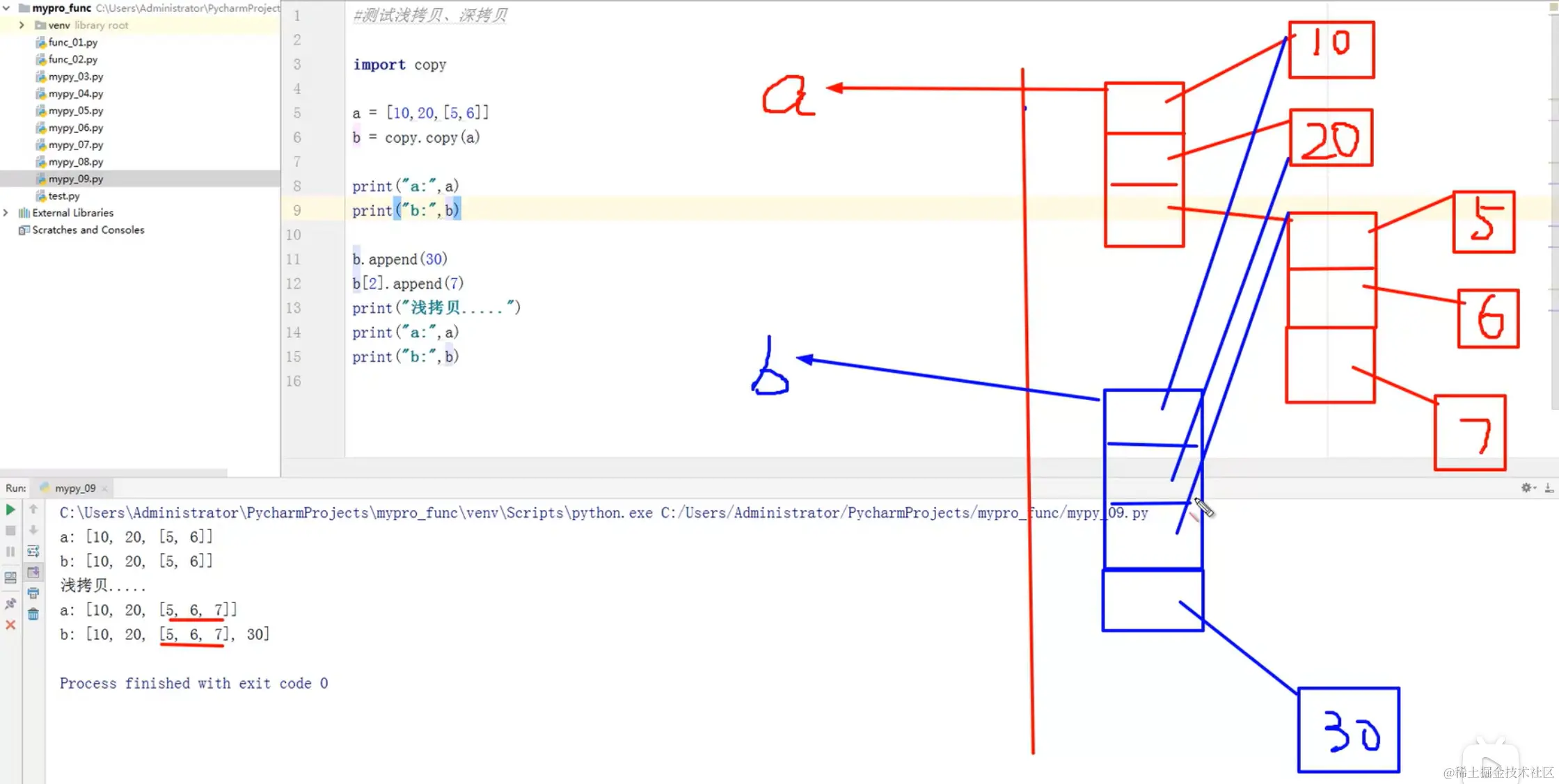Image resolution: width=1559 pixels, height=784 pixels.
Task: Clear console with trash icon
Action: 33,614
